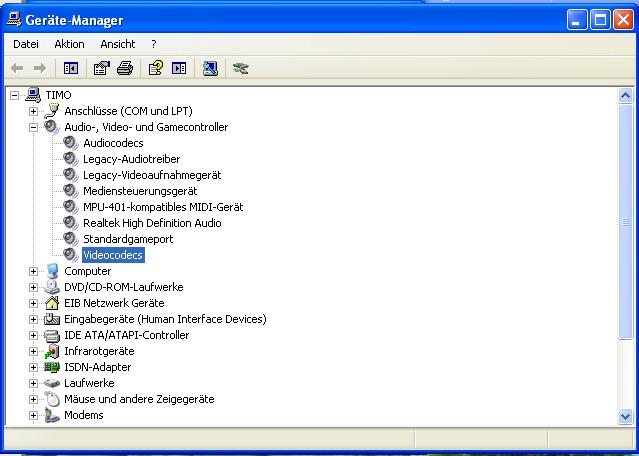Click the scrollbar up arrow
The image size is (639, 456).
point(625,96)
